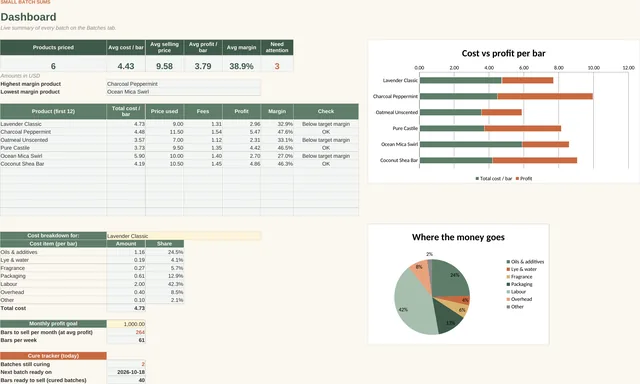This screenshot has height=384, width=640.
Task: Click the Total cost value 4.73 in breakdown
Action: coord(126,308)
